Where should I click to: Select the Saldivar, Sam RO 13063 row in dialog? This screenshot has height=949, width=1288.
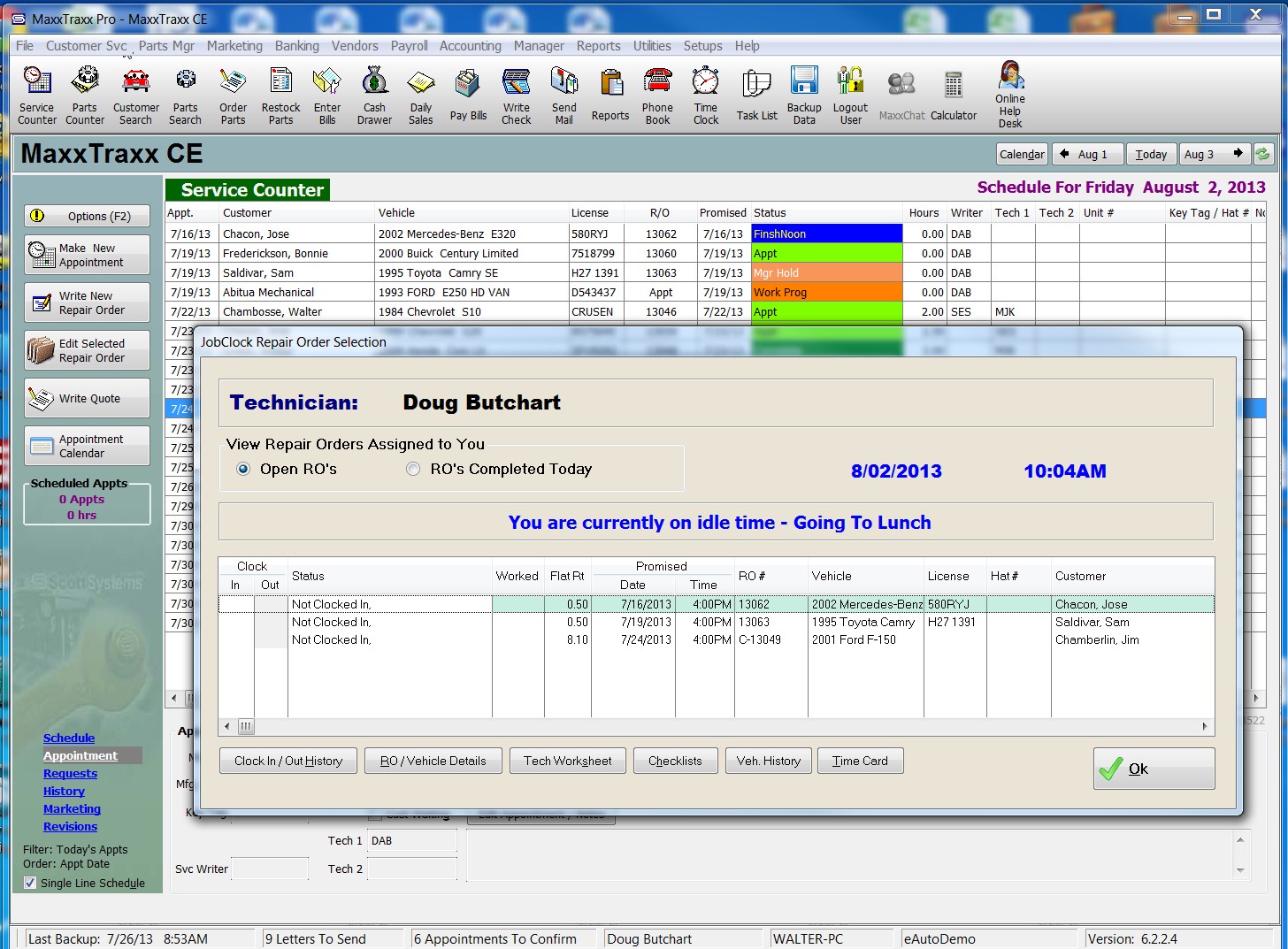coord(717,622)
